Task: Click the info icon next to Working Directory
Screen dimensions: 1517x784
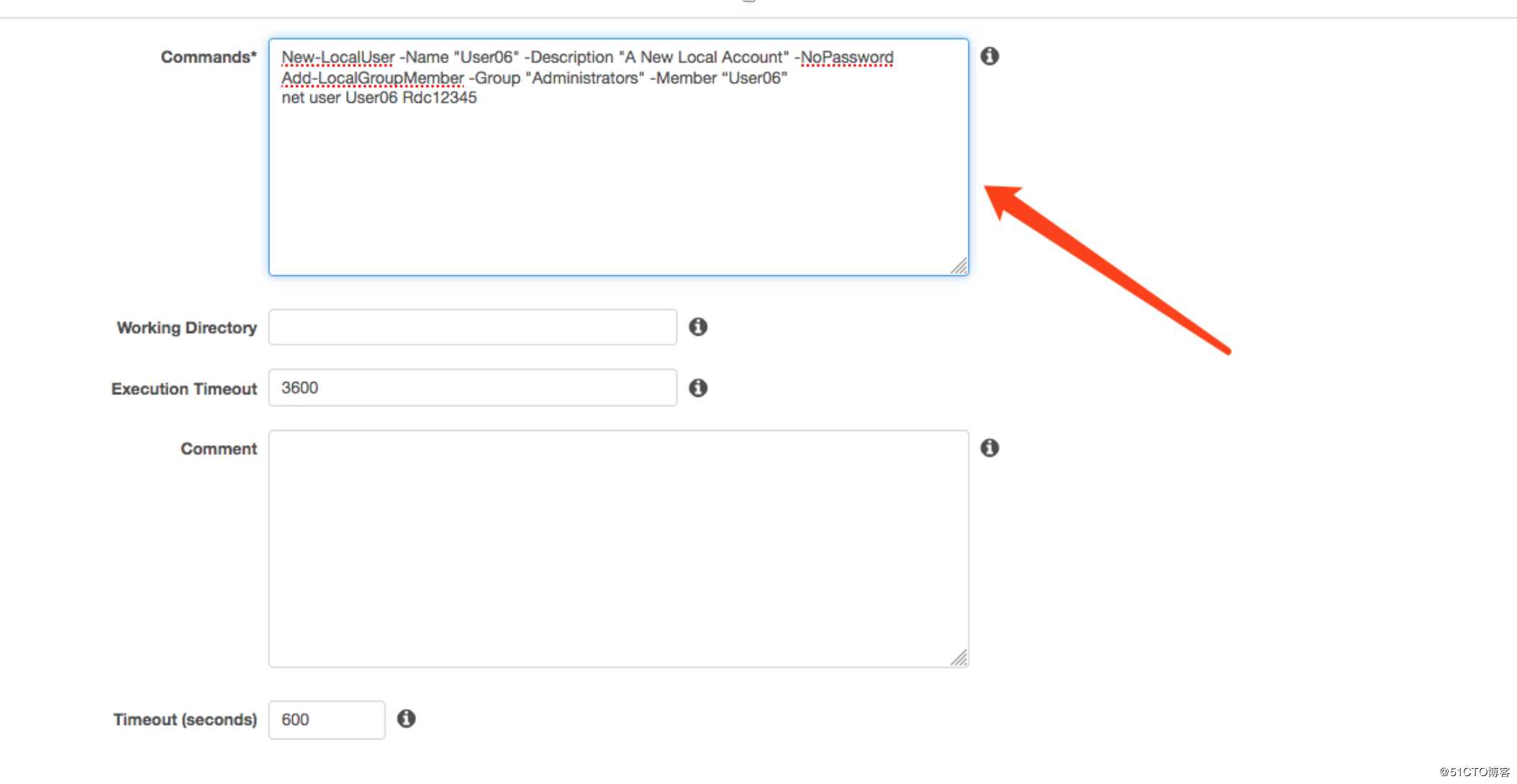Action: point(698,327)
